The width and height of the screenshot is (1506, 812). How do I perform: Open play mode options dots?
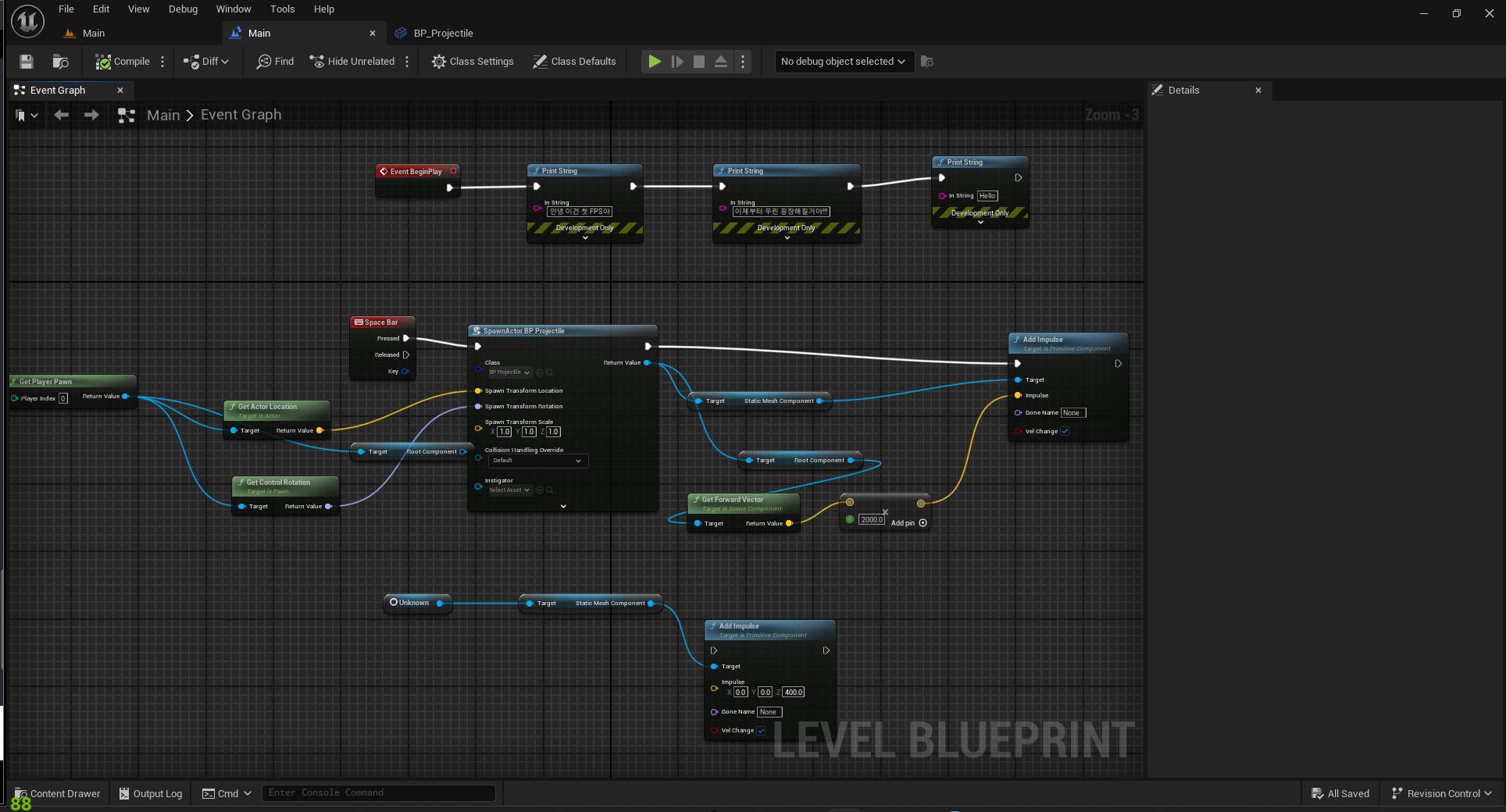coord(743,62)
